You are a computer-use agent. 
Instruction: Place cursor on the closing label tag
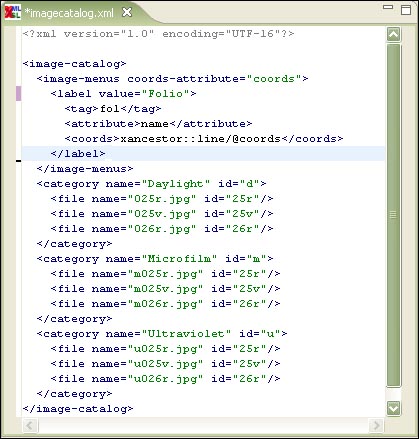[78, 154]
